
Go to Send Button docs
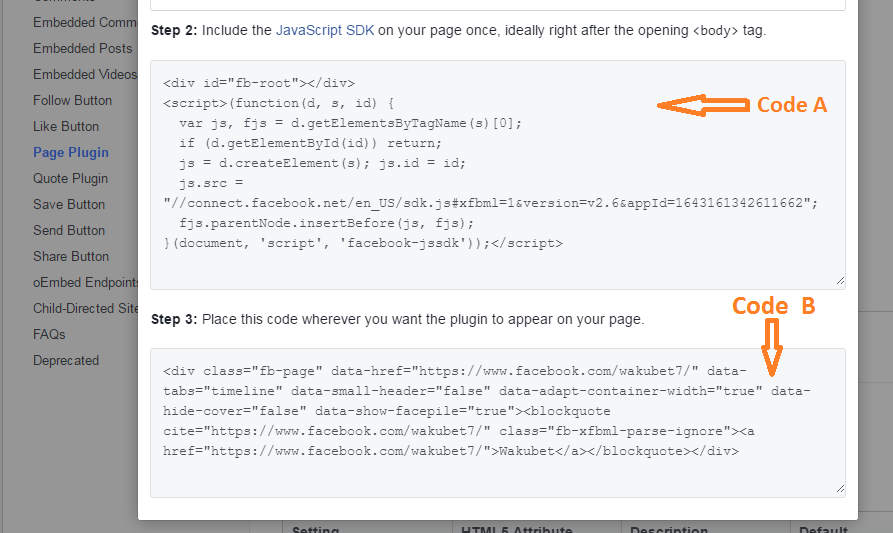69,231
